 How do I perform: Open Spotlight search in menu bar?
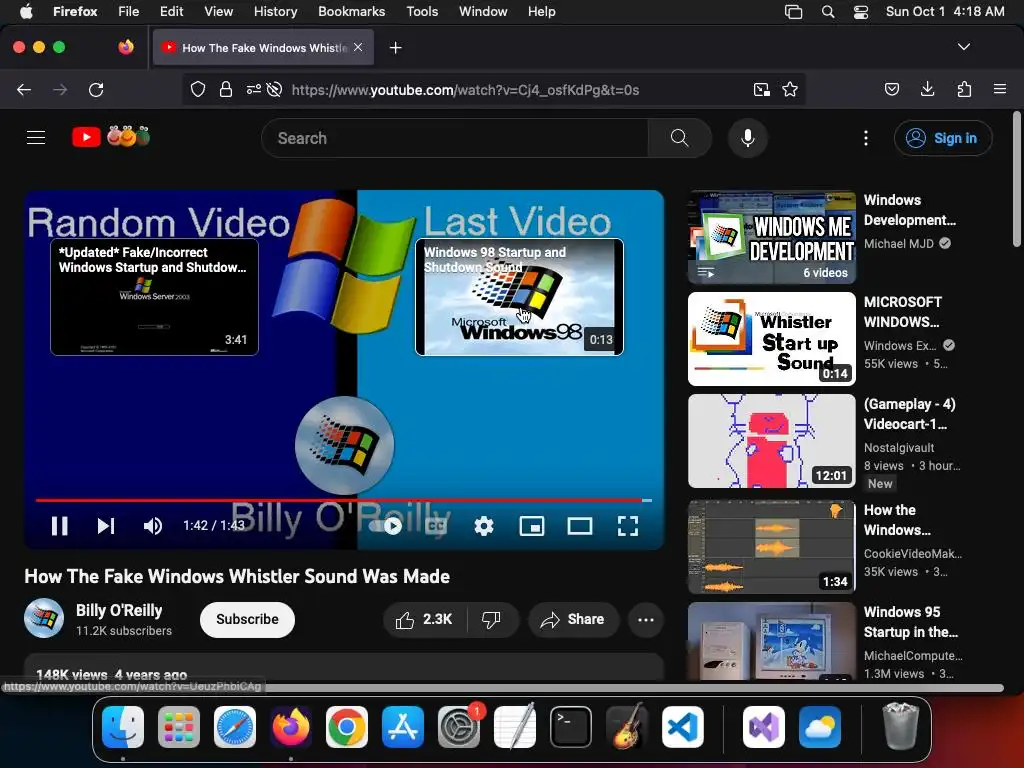point(827,11)
